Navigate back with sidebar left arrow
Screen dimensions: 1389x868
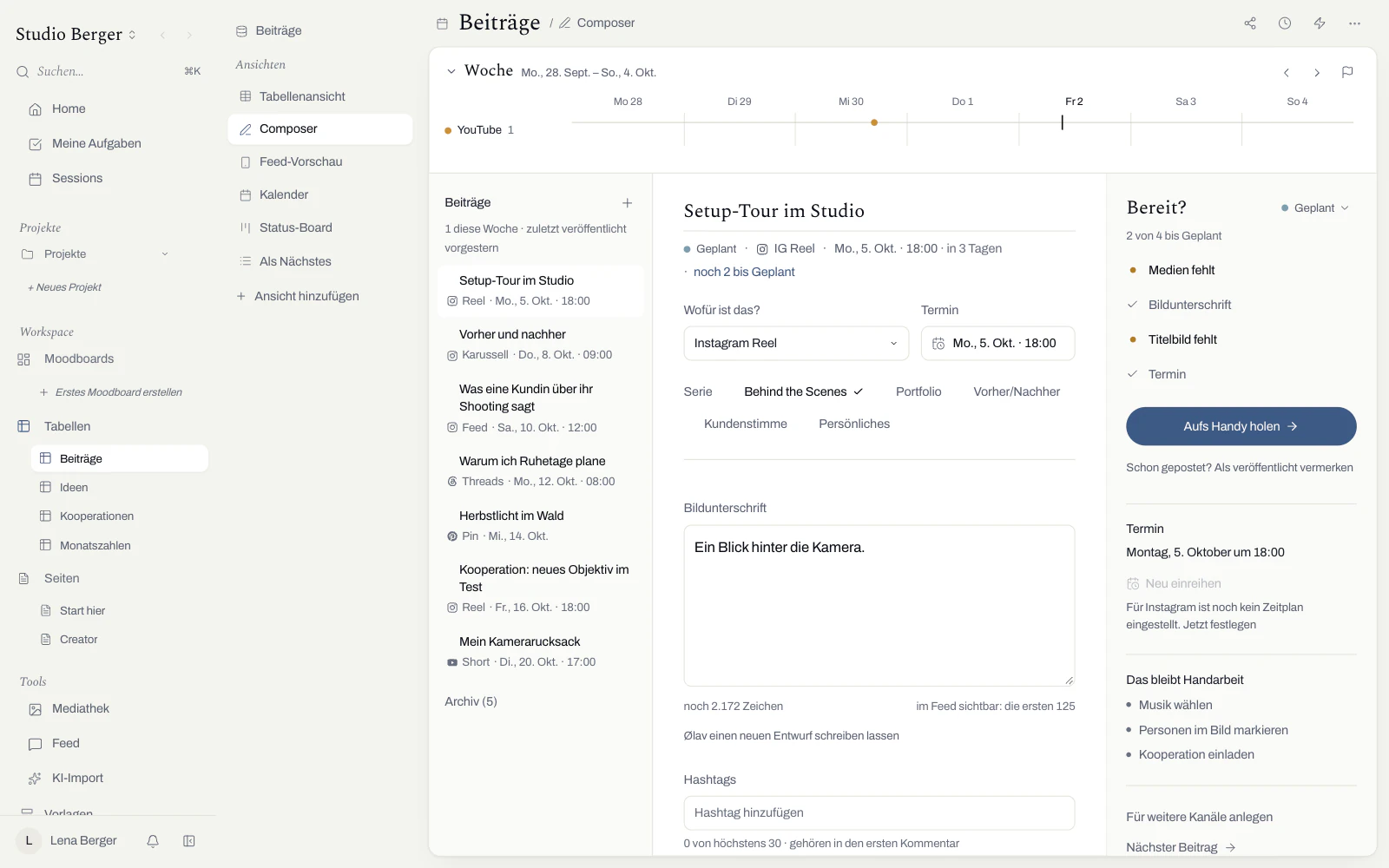click(162, 35)
